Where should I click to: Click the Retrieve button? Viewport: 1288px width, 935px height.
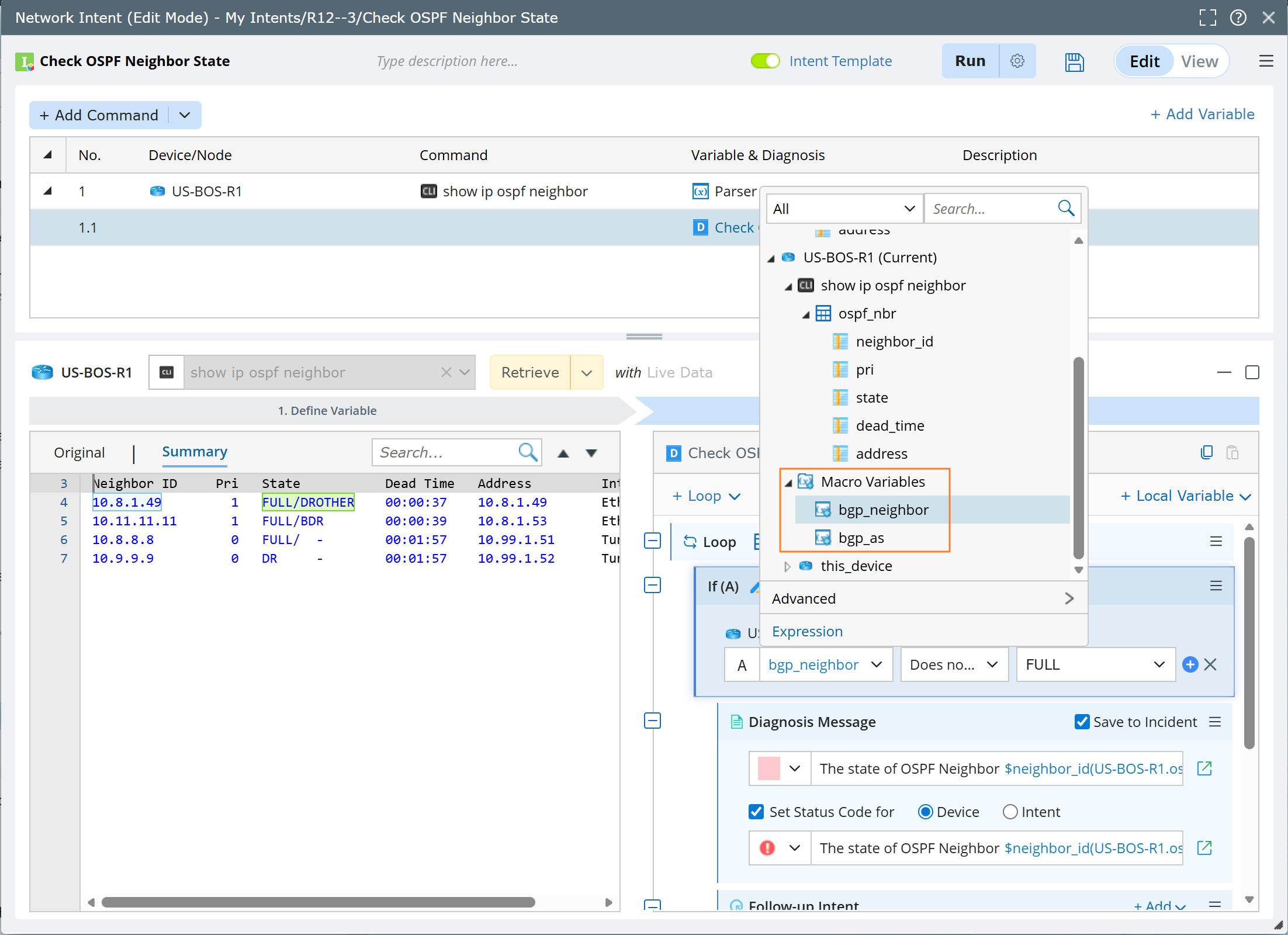[529, 372]
